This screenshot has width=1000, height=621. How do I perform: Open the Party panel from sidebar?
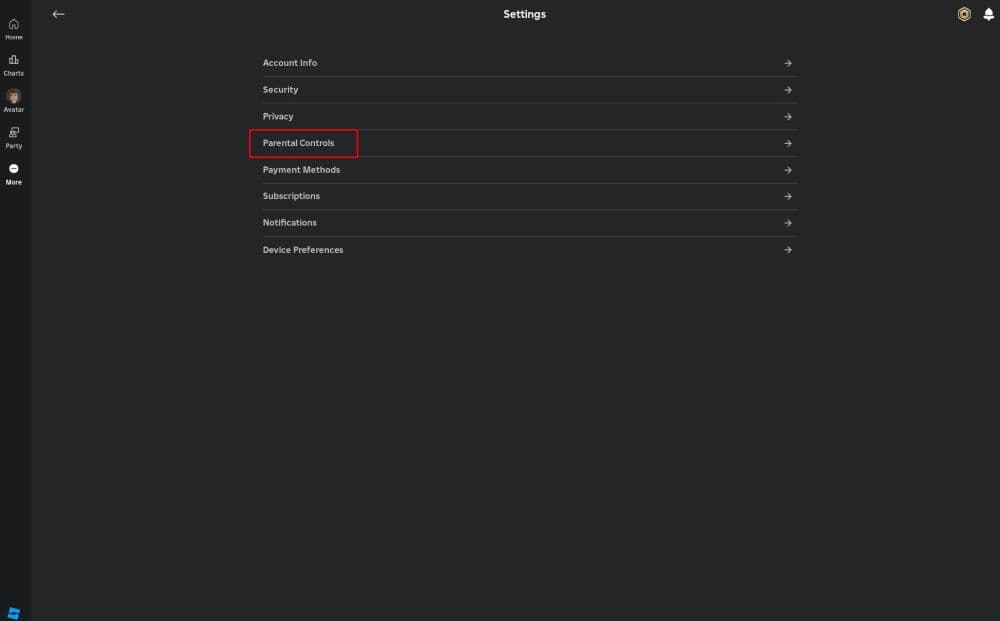coord(14,135)
